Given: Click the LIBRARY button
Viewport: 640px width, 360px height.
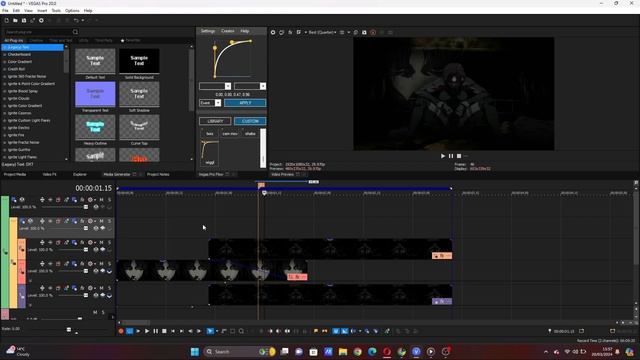Looking at the screenshot, I should [215, 121].
